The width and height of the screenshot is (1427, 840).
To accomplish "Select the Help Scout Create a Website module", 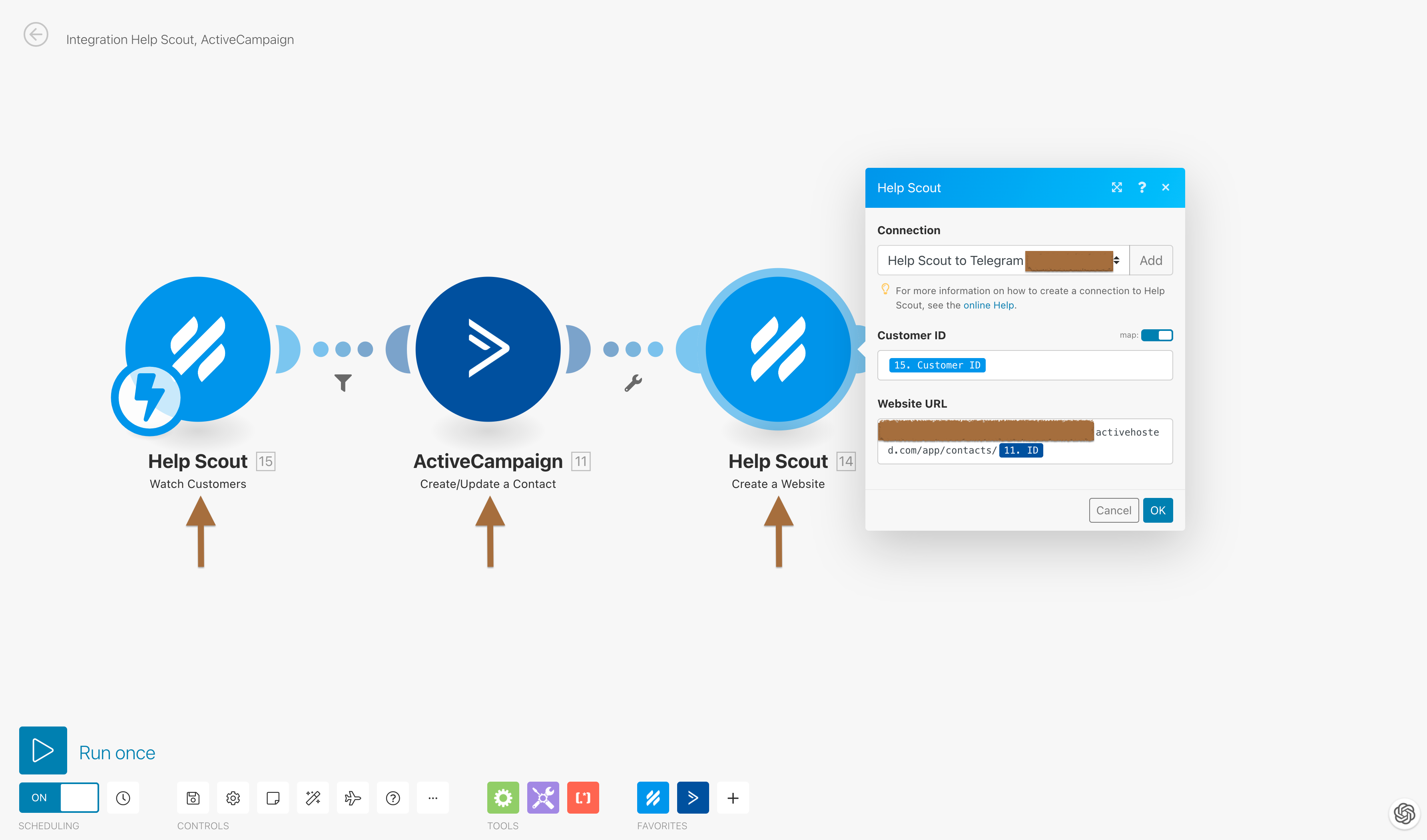I will (778, 349).
